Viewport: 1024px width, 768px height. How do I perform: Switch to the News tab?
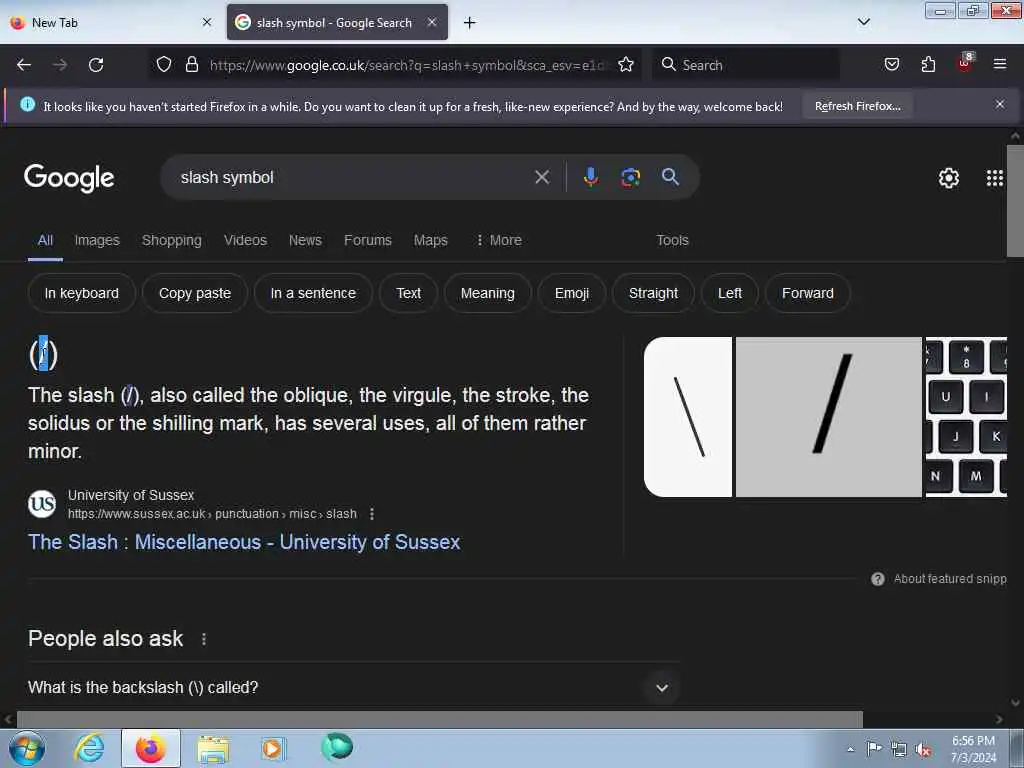(305, 240)
